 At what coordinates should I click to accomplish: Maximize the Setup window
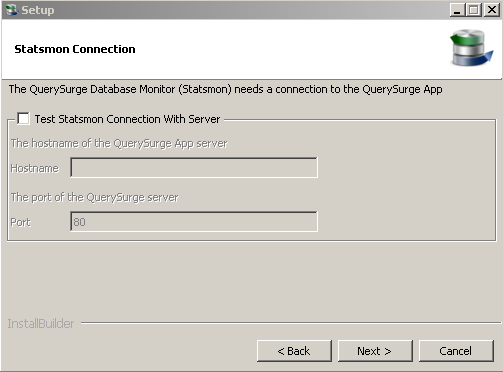tap(474, 10)
